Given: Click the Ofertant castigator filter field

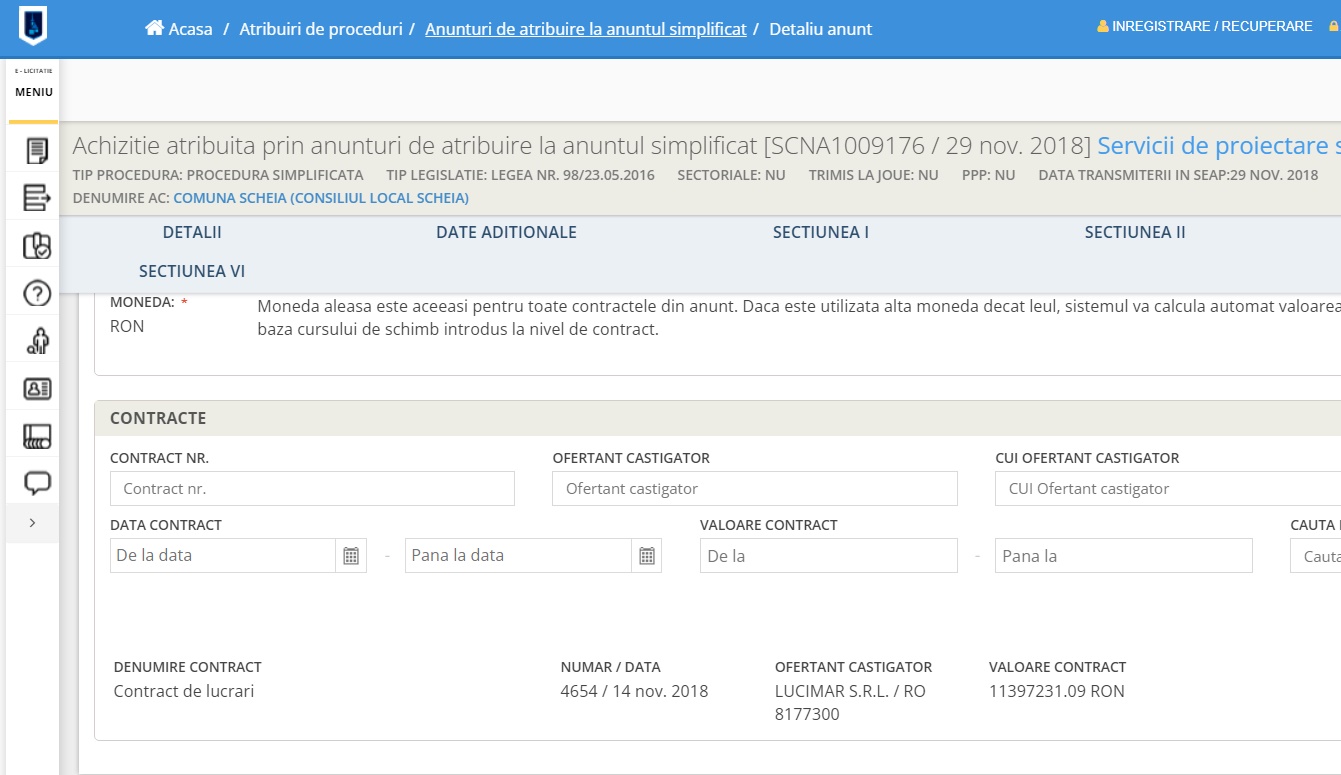Looking at the screenshot, I should pyautogui.click(x=754, y=489).
